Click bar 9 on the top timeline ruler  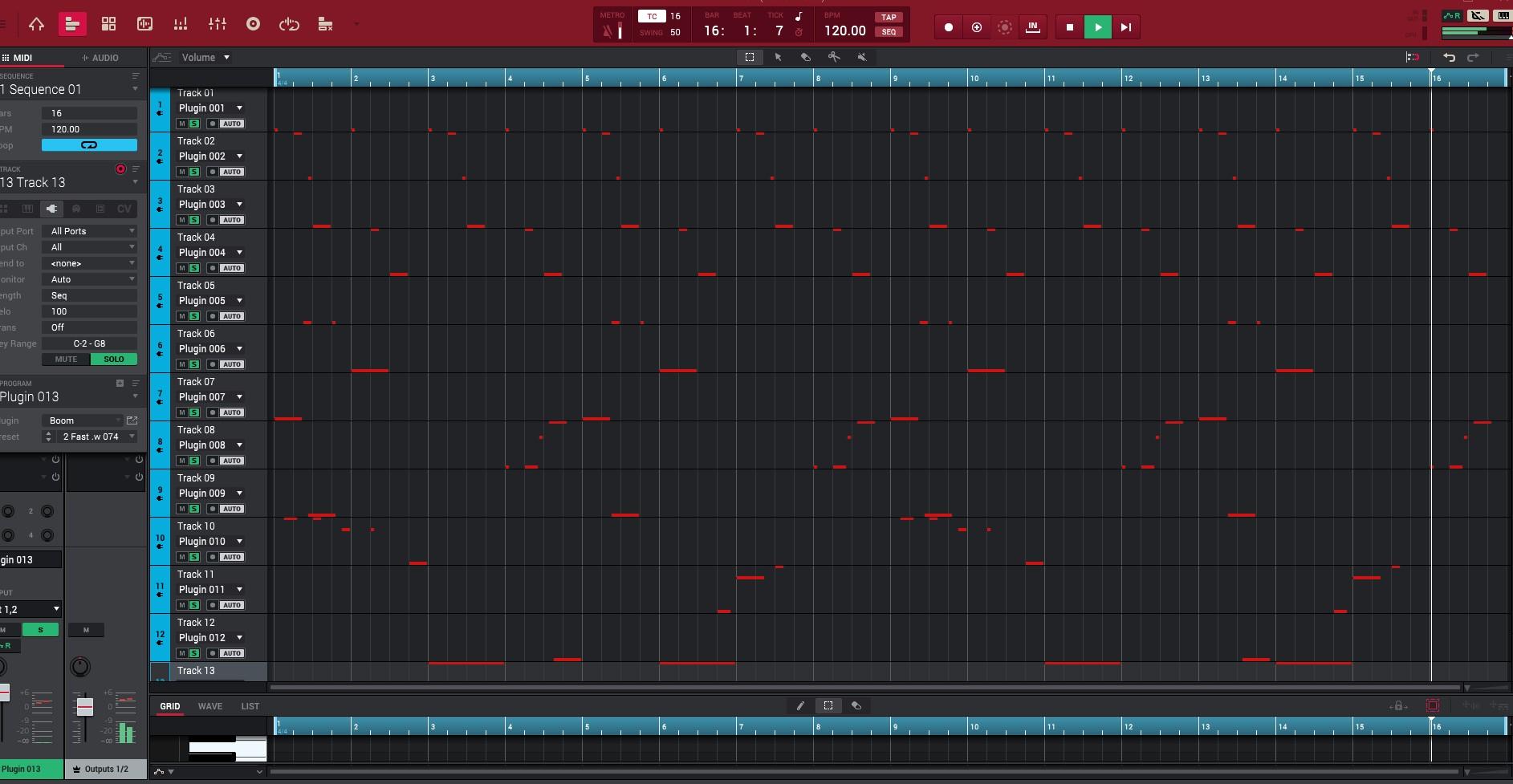point(895,78)
